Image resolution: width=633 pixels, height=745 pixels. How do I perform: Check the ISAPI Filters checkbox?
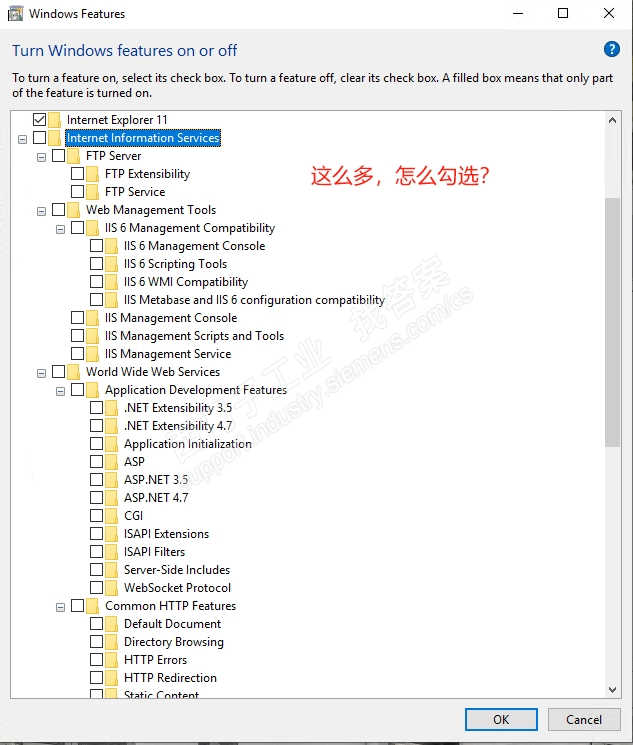96,552
